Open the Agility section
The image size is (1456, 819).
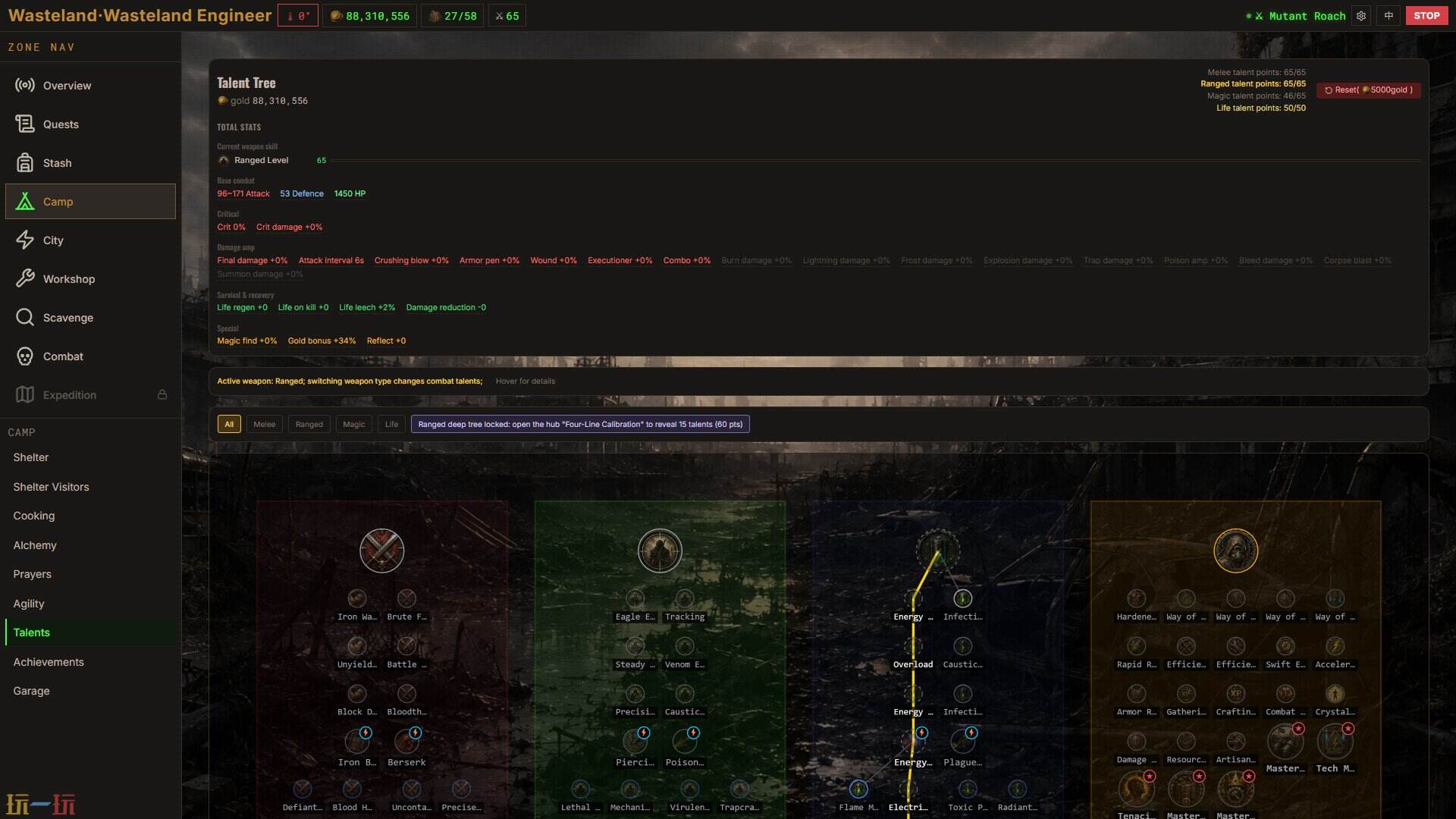tap(90, 604)
